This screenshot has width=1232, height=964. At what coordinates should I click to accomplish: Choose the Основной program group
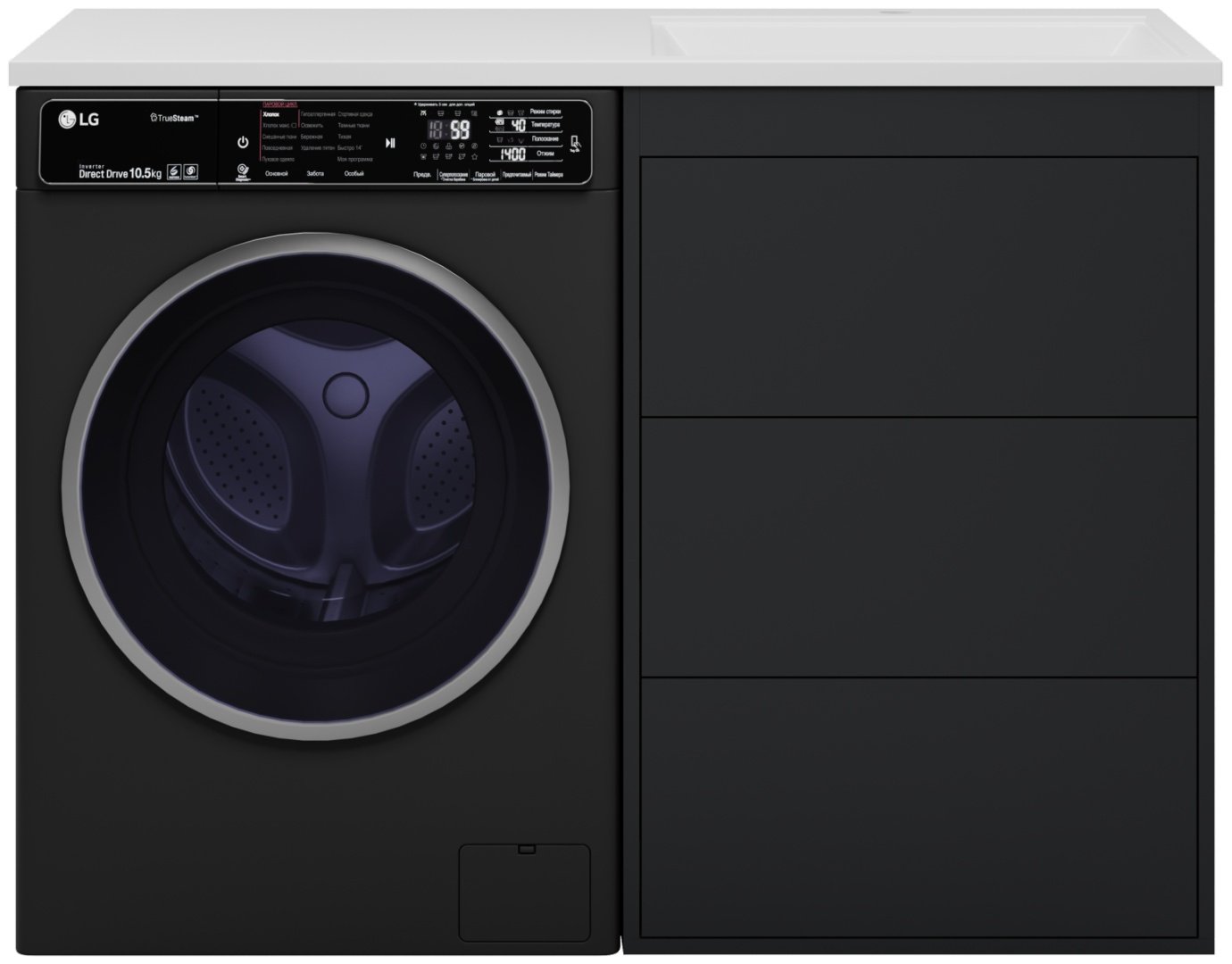pyautogui.click(x=277, y=173)
